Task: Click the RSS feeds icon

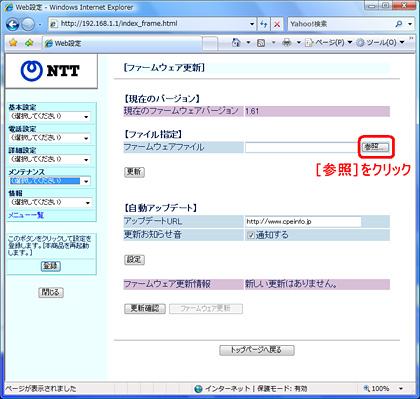Action: pos(261,43)
